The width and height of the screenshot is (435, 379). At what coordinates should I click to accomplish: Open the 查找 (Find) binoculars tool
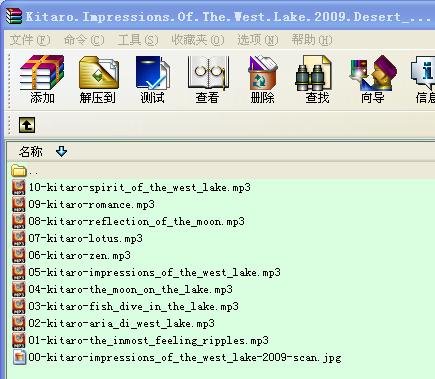(x=313, y=73)
